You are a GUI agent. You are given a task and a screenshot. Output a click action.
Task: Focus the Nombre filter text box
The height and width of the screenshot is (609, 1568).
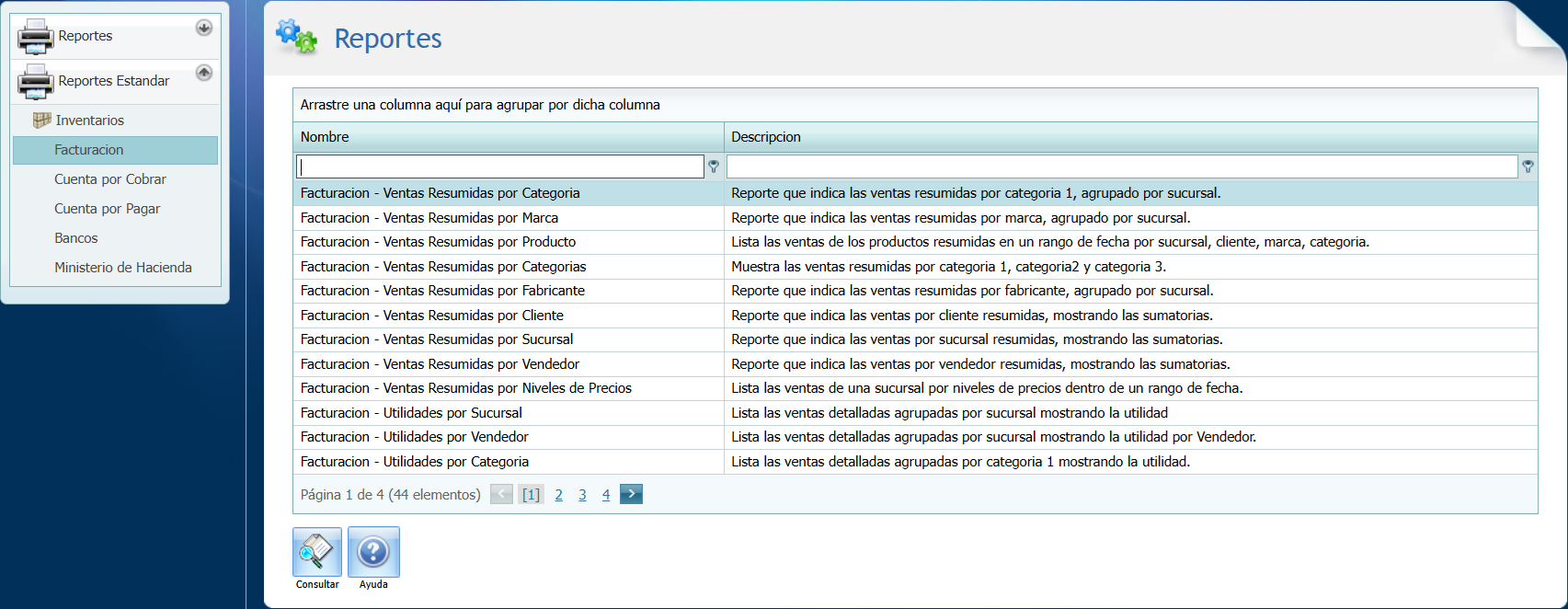pos(500,167)
